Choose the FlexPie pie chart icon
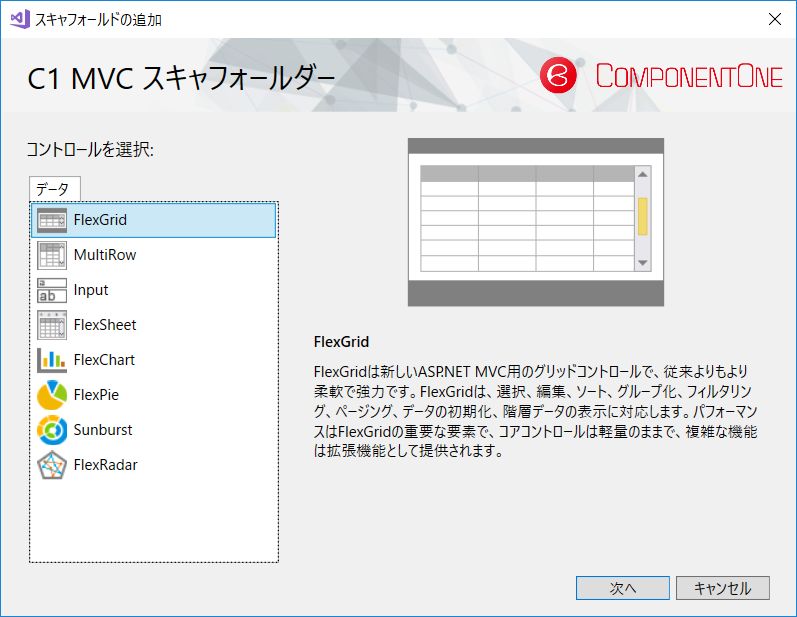797x617 pixels. [52, 395]
